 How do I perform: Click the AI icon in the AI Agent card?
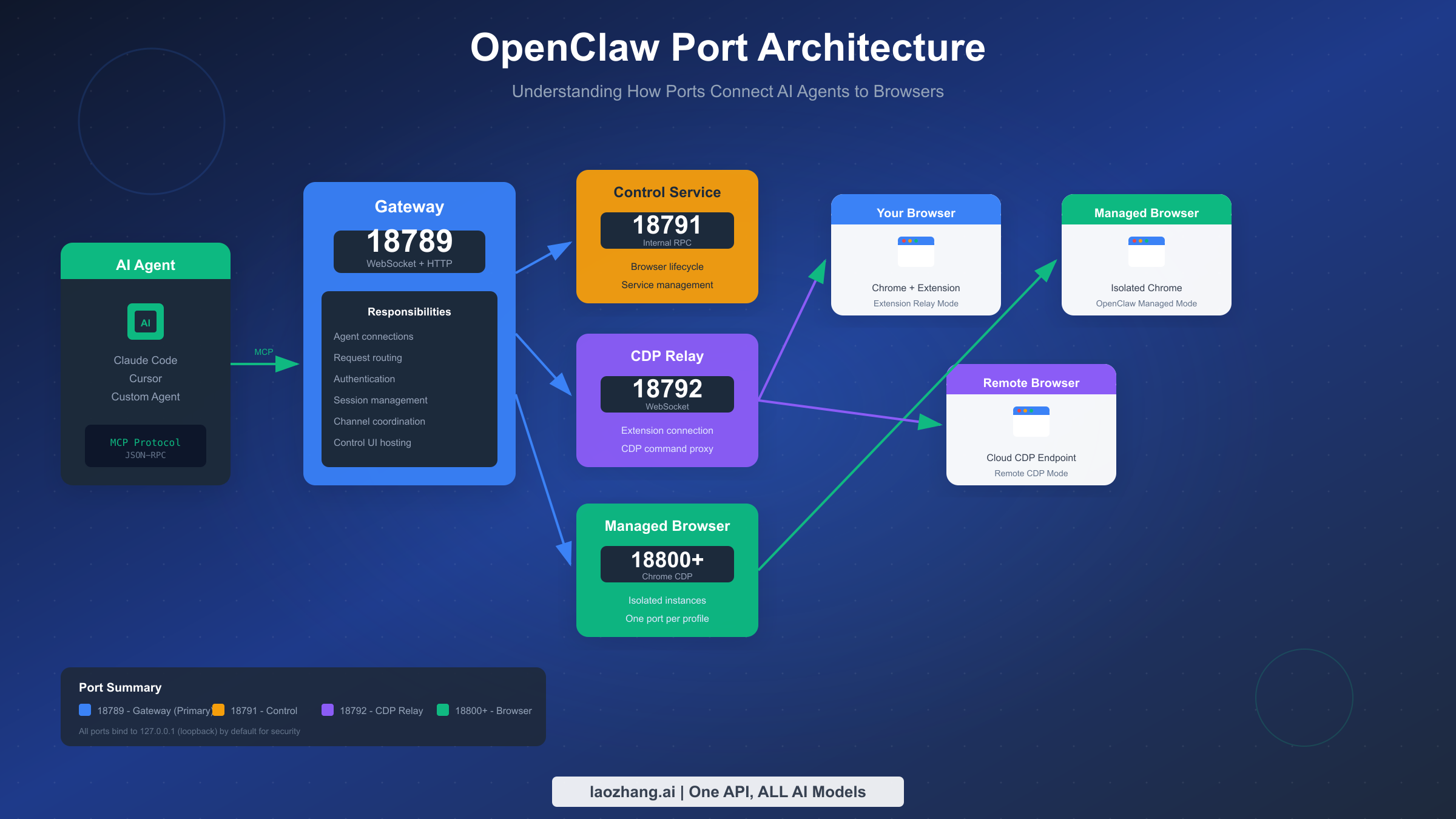pos(145,321)
